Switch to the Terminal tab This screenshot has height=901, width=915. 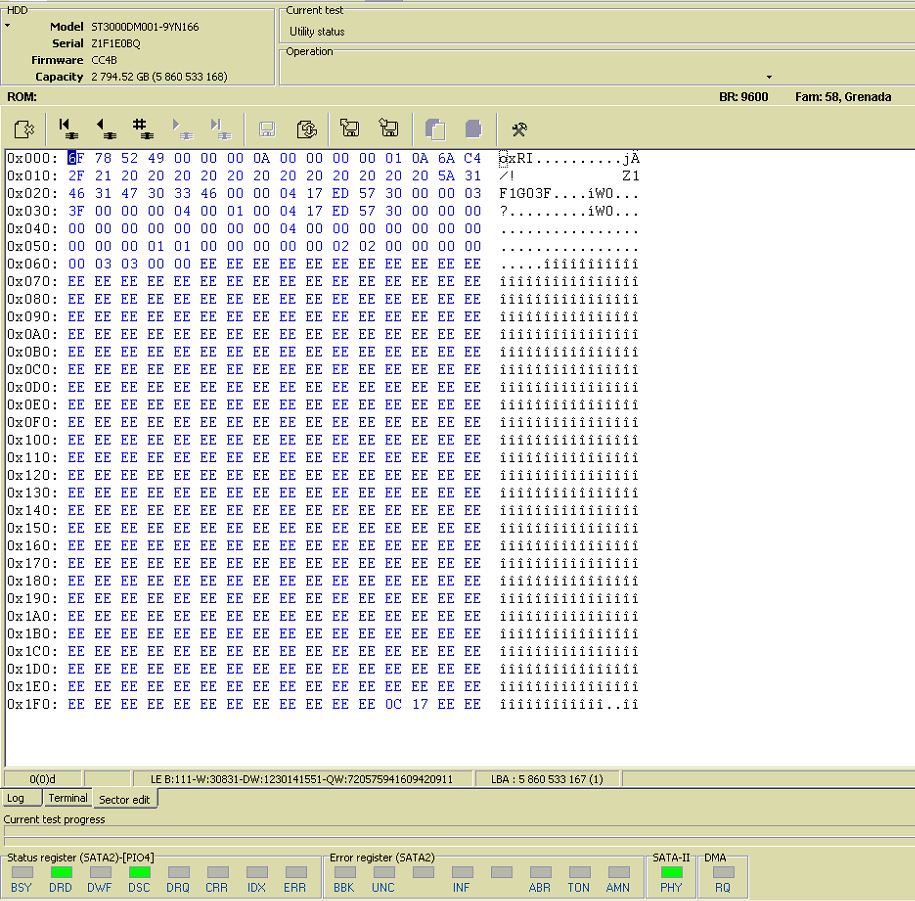pyautogui.click(x=68, y=798)
